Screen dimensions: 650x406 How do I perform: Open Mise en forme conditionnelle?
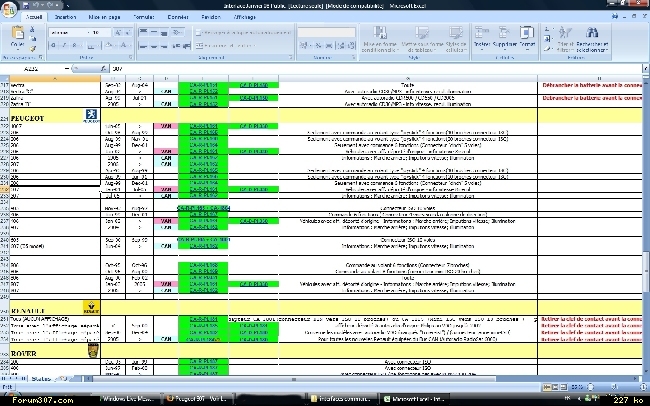click(x=380, y=39)
